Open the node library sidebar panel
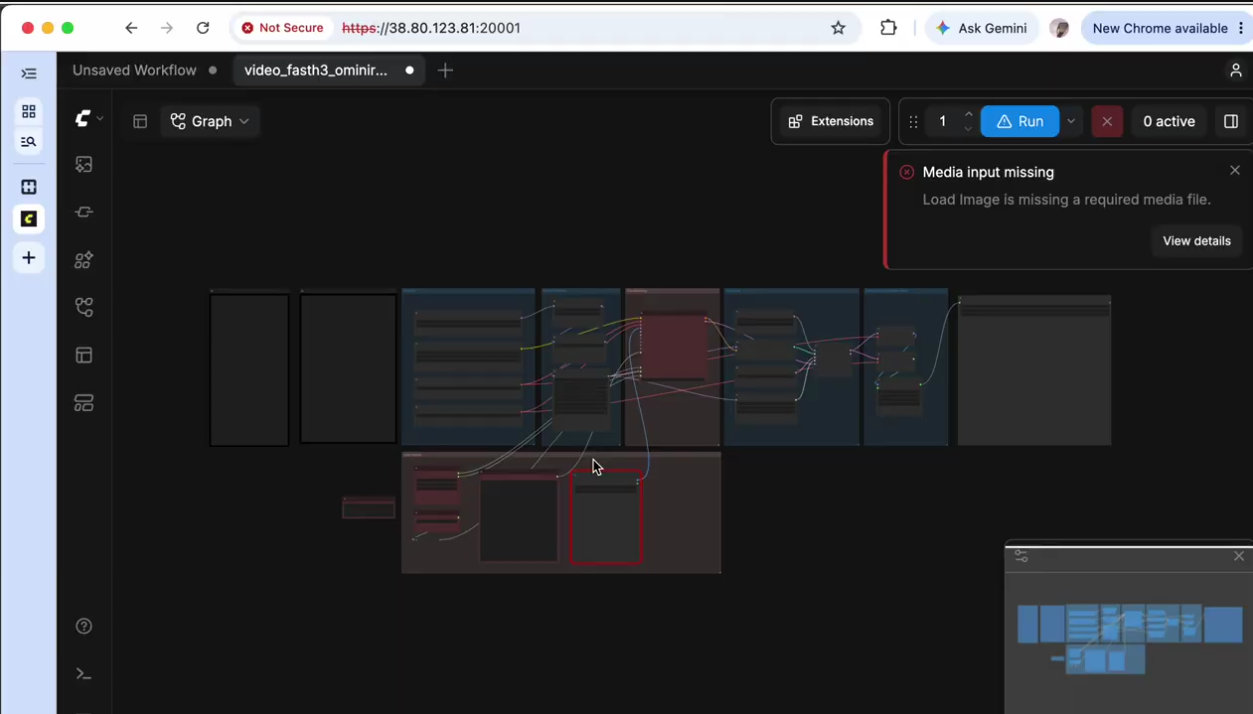The width and height of the screenshot is (1253, 714). pos(84,212)
